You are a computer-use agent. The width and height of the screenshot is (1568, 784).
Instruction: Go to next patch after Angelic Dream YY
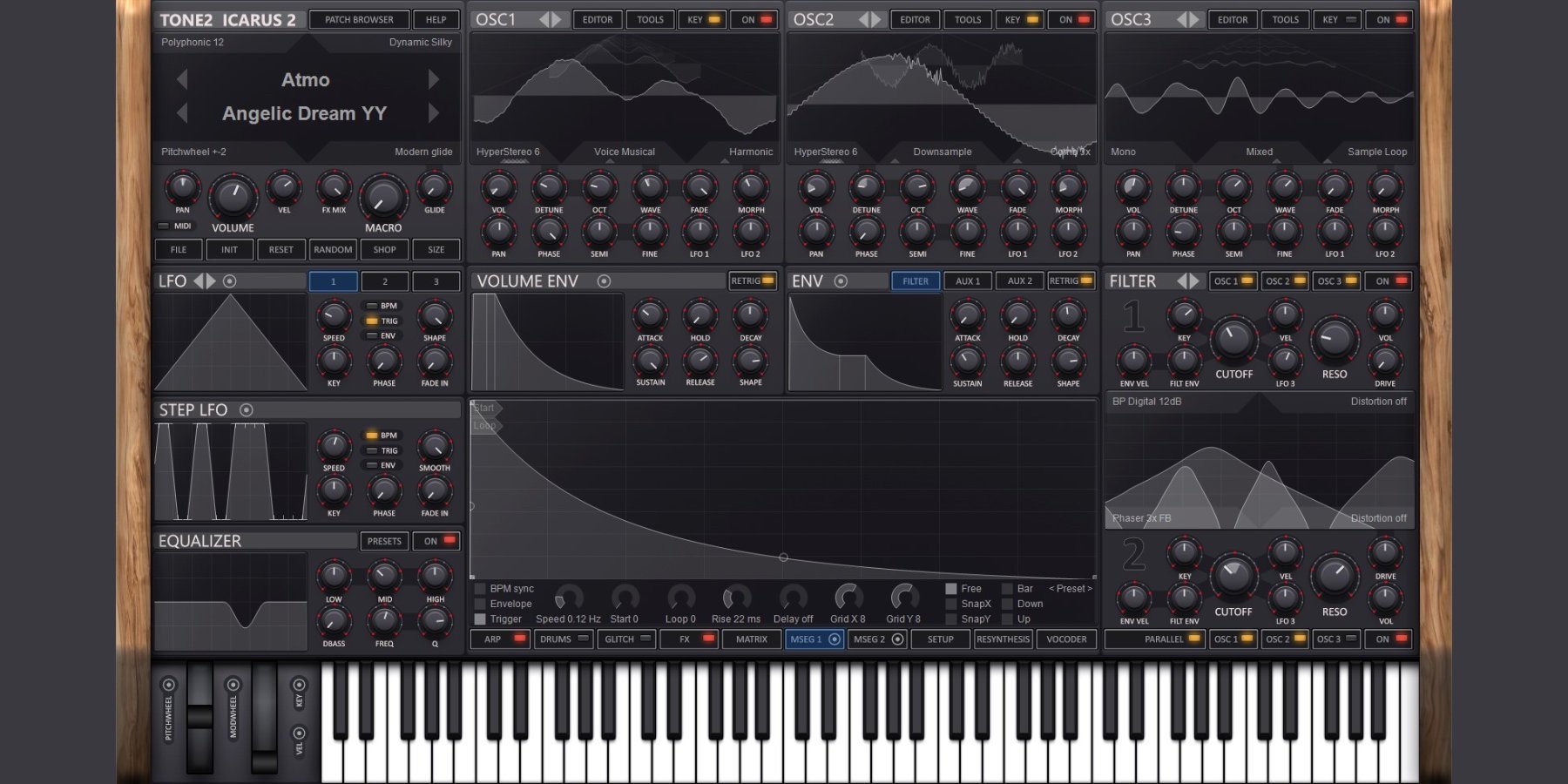click(434, 113)
